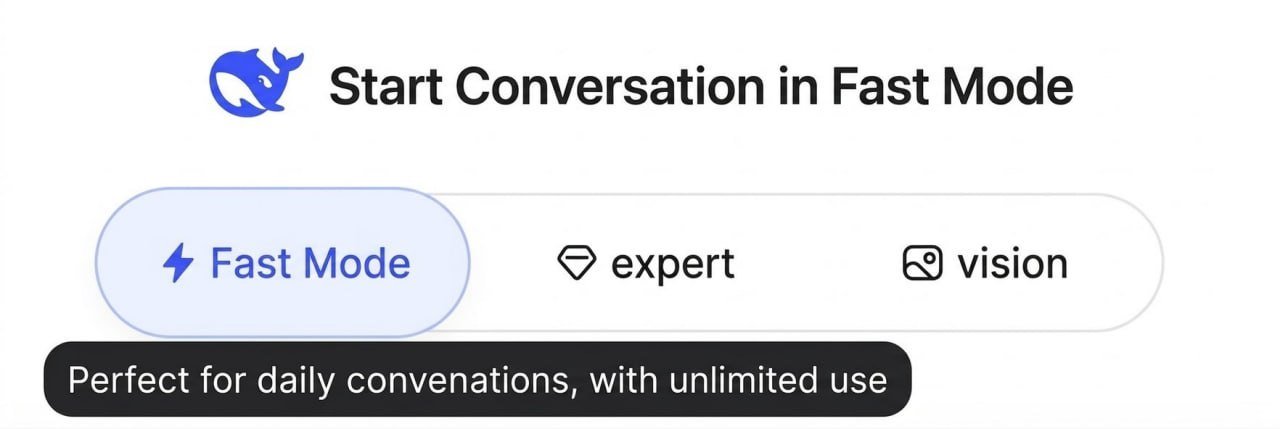The height and width of the screenshot is (429, 1280).
Task: Click the diamond icon beside expert
Action: [x=576, y=265]
